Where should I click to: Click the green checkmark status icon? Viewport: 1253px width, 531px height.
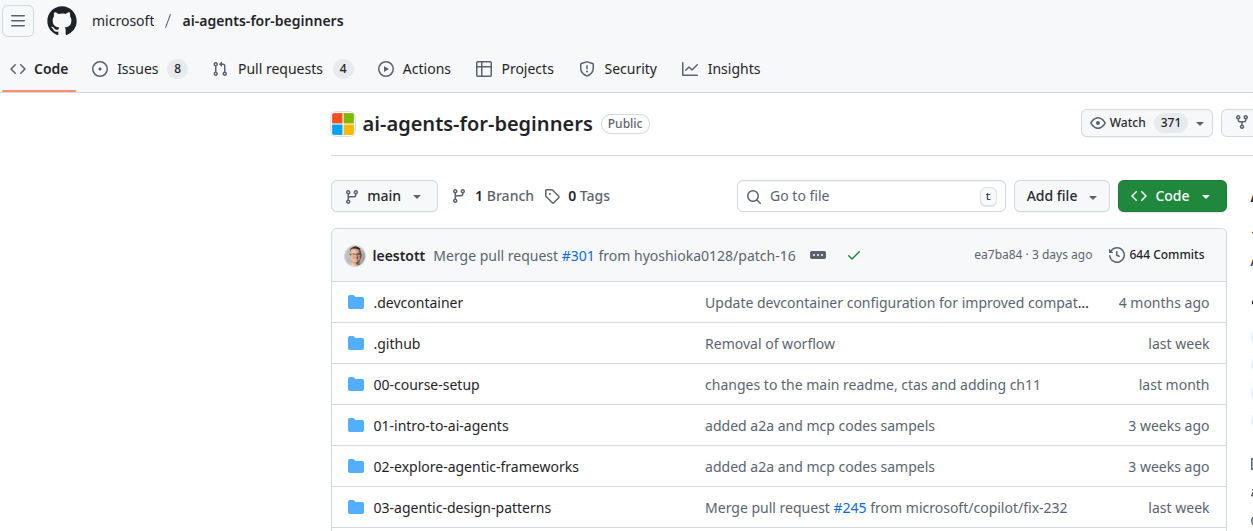(853, 255)
